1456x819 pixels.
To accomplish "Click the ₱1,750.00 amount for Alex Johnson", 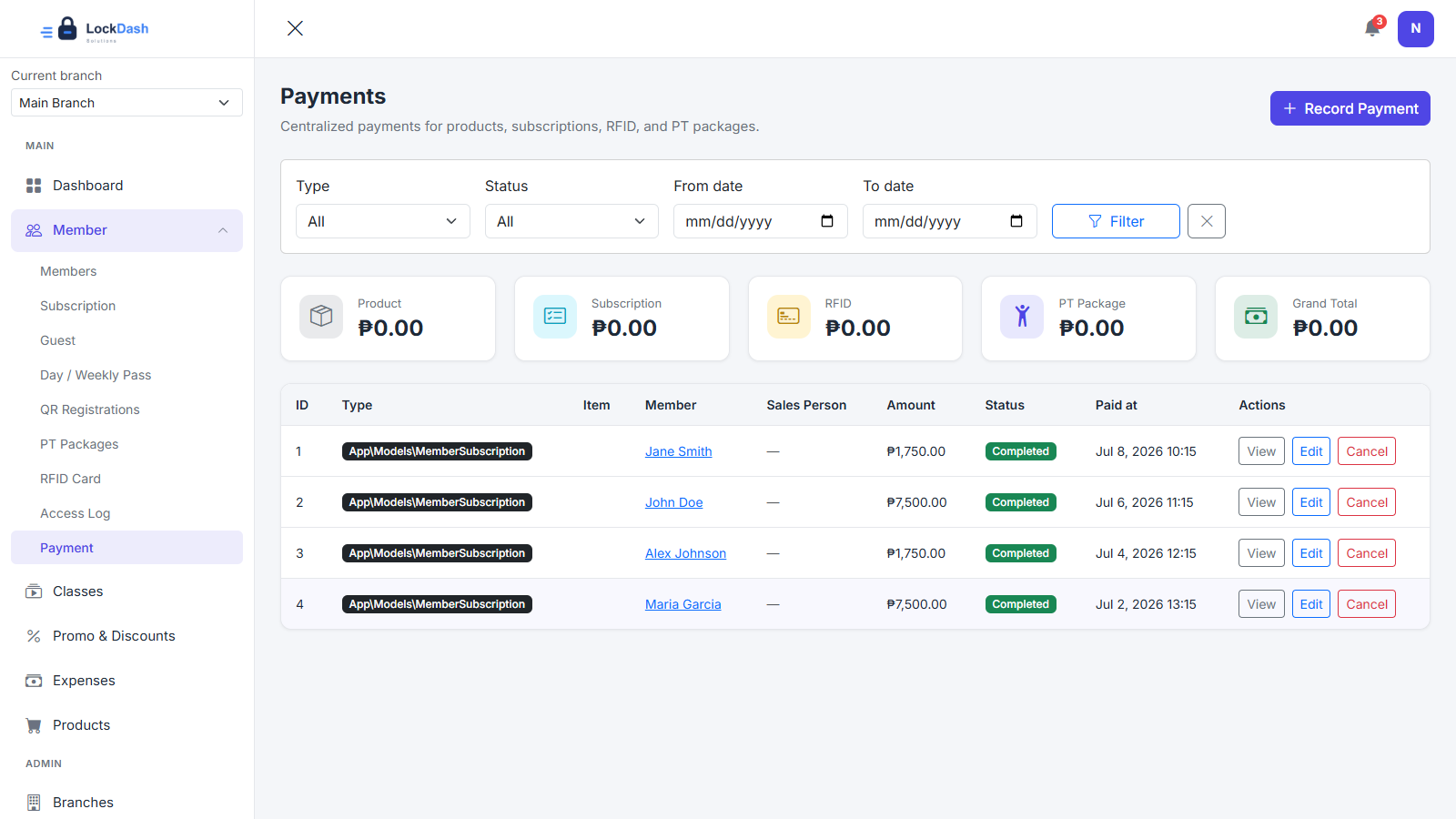I will pyautogui.click(x=916, y=553).
